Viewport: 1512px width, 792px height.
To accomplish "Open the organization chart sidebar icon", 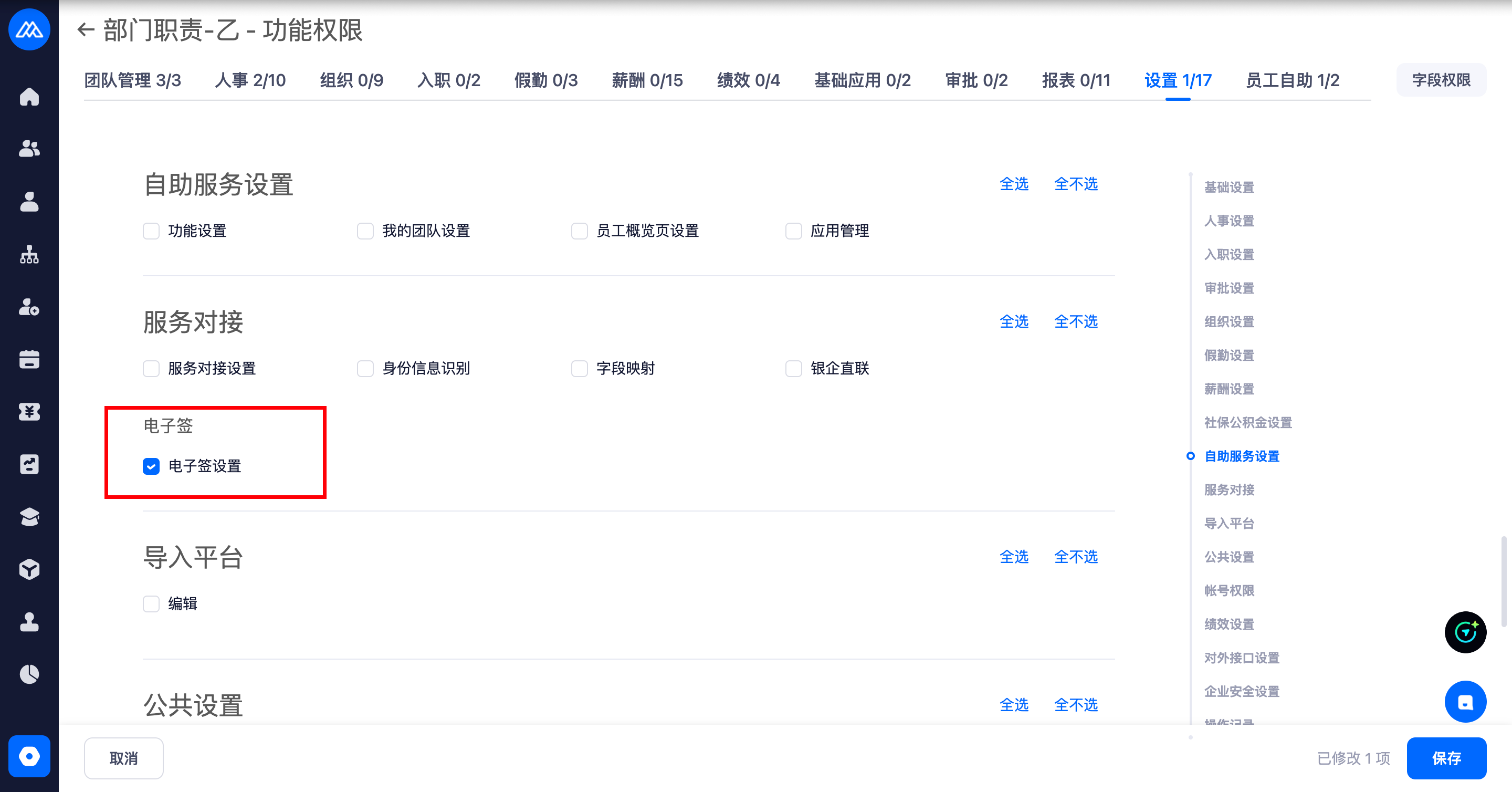I will pyautogui.click(x=29, y=255).
